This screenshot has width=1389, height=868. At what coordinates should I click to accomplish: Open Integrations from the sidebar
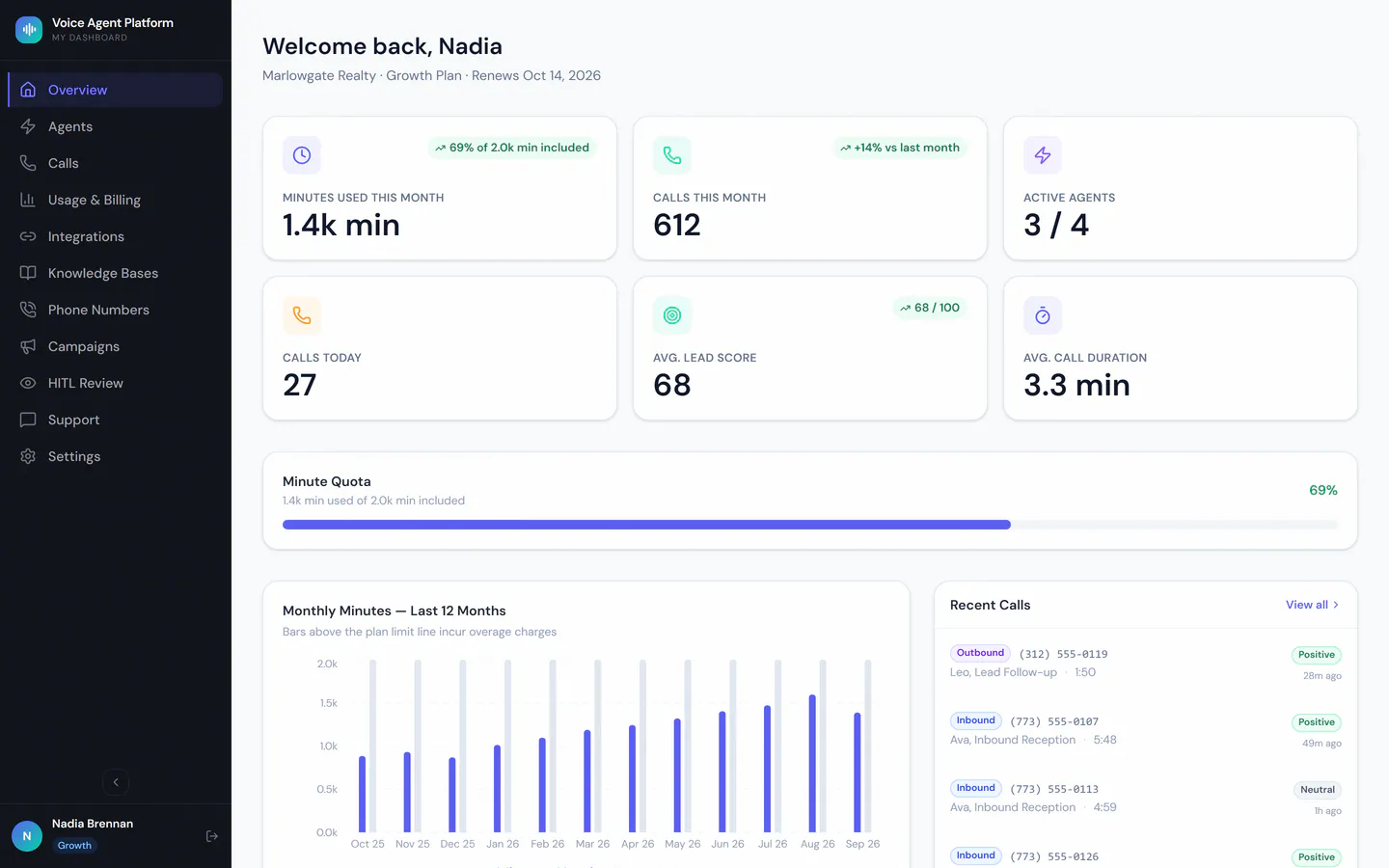click(116, 236)
